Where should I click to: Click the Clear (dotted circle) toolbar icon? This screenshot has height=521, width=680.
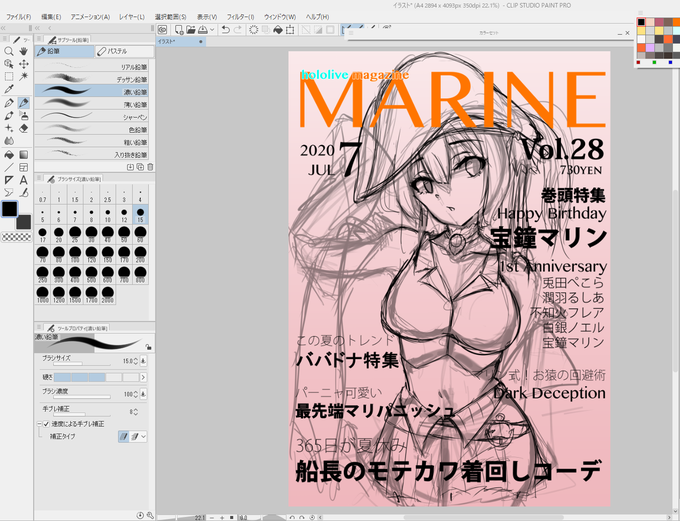point(253,30)
